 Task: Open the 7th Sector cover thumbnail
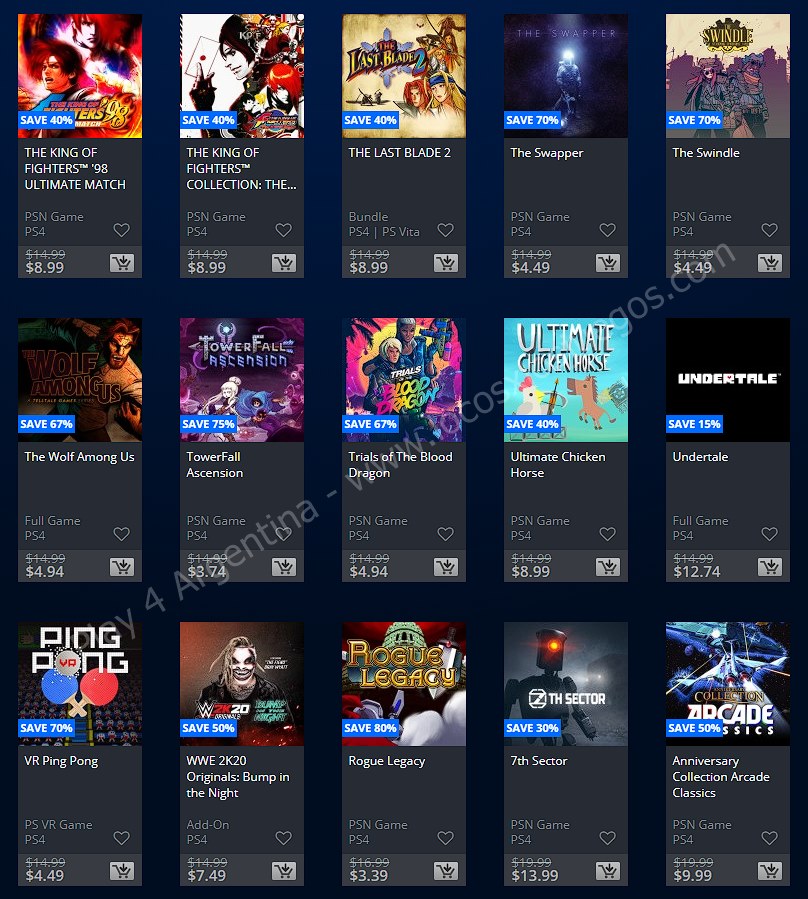[x=566, y=683]
